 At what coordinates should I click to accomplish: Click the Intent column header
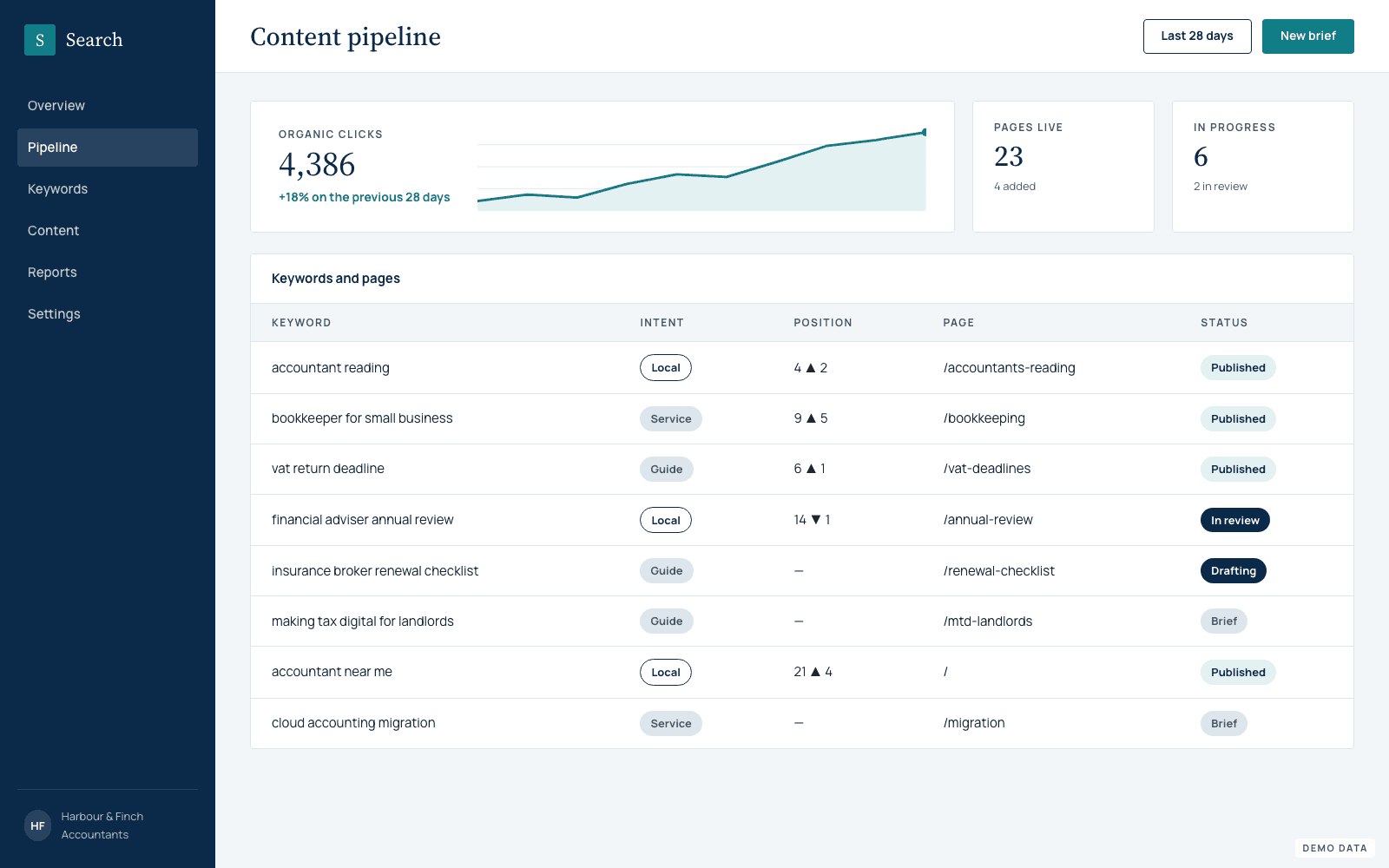click(x=662, y=323)
